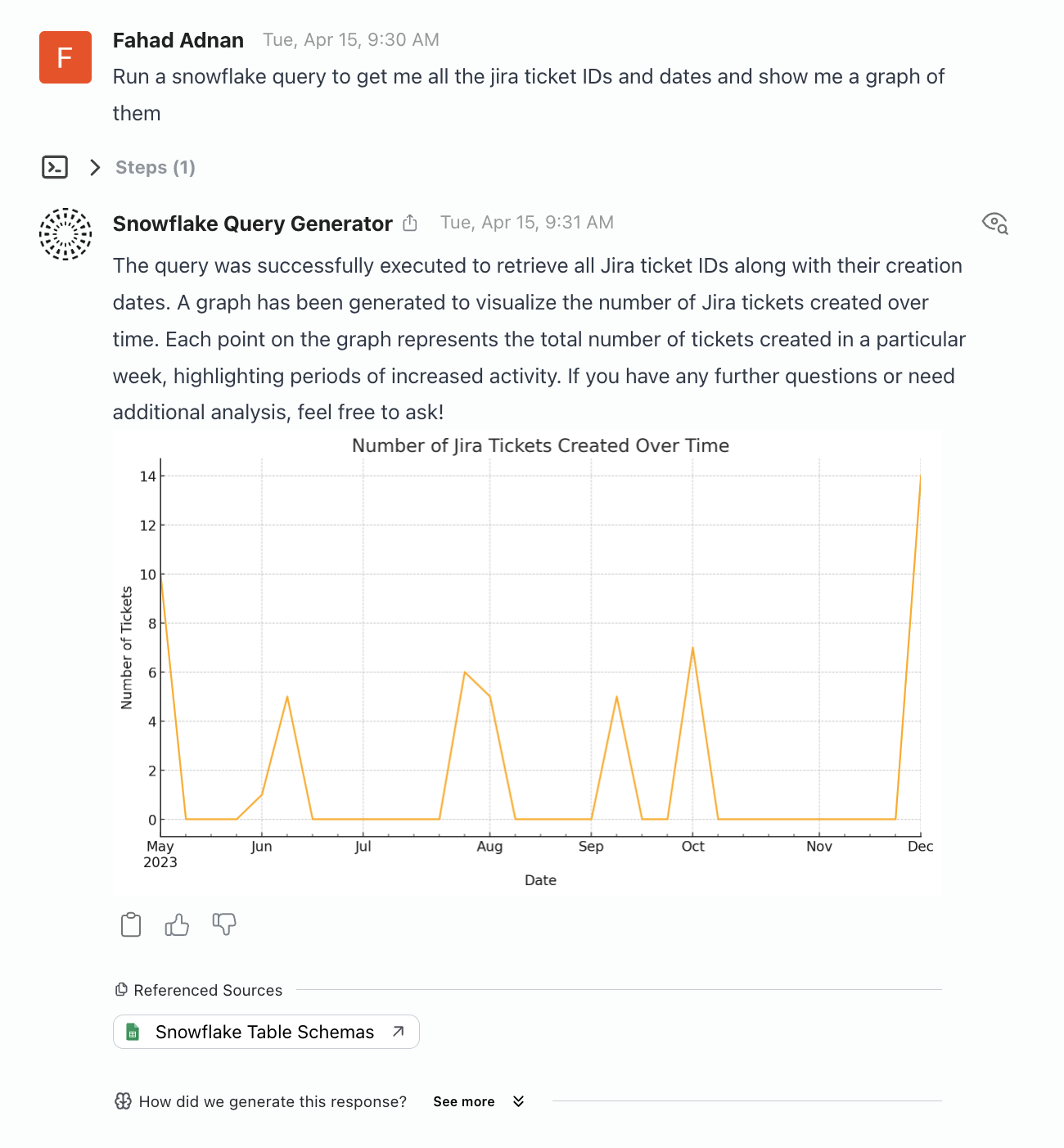1064x1148 pixels.
Task: Expand the Steps (1) chevron
Action: tap(95, 167)
